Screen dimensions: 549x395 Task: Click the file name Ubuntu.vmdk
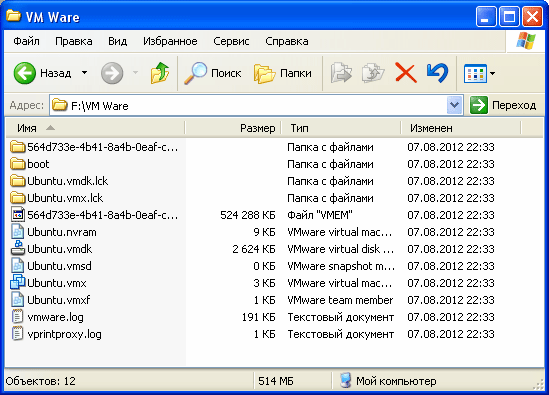click(60, 249)
